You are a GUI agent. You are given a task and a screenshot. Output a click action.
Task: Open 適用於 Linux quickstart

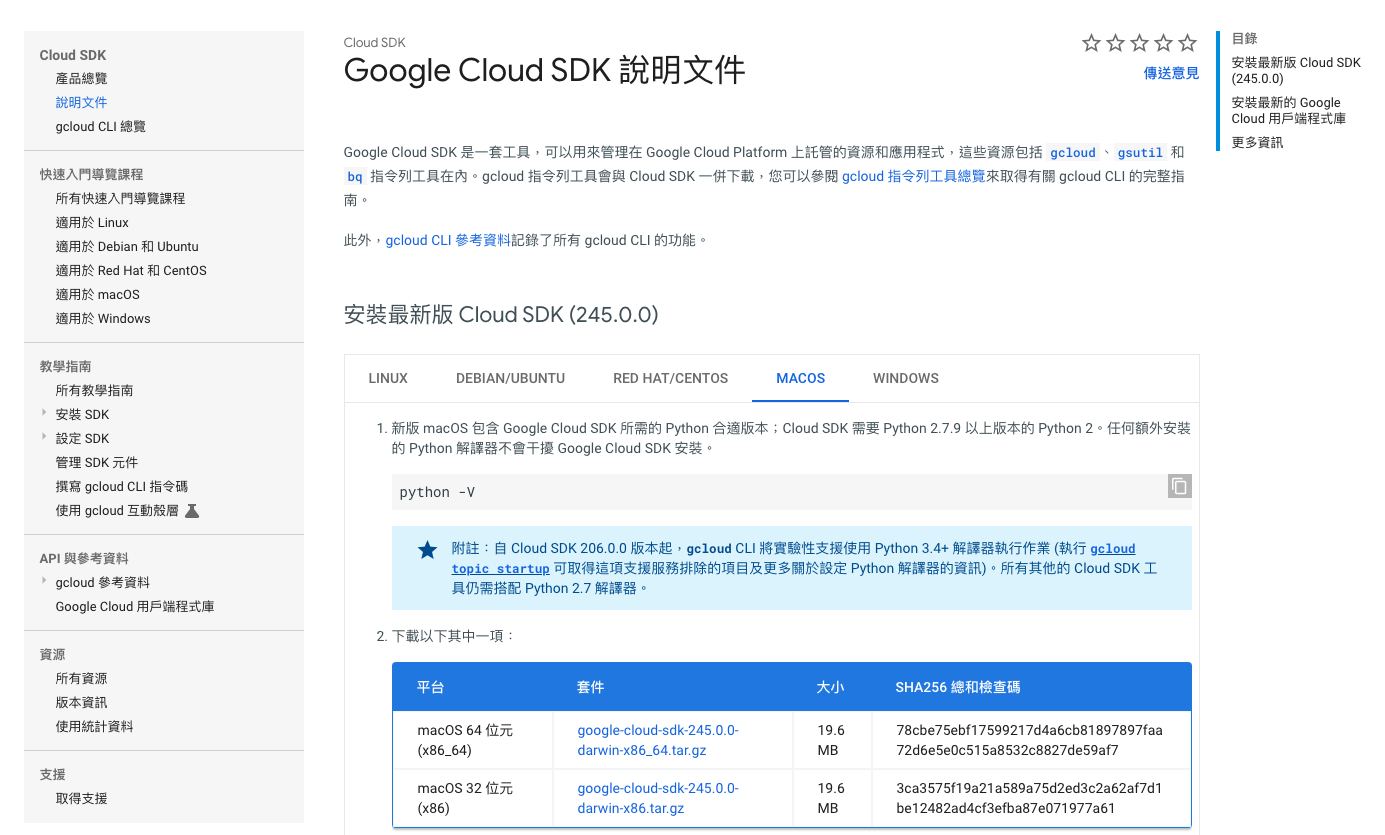click(x=92, y=223)
